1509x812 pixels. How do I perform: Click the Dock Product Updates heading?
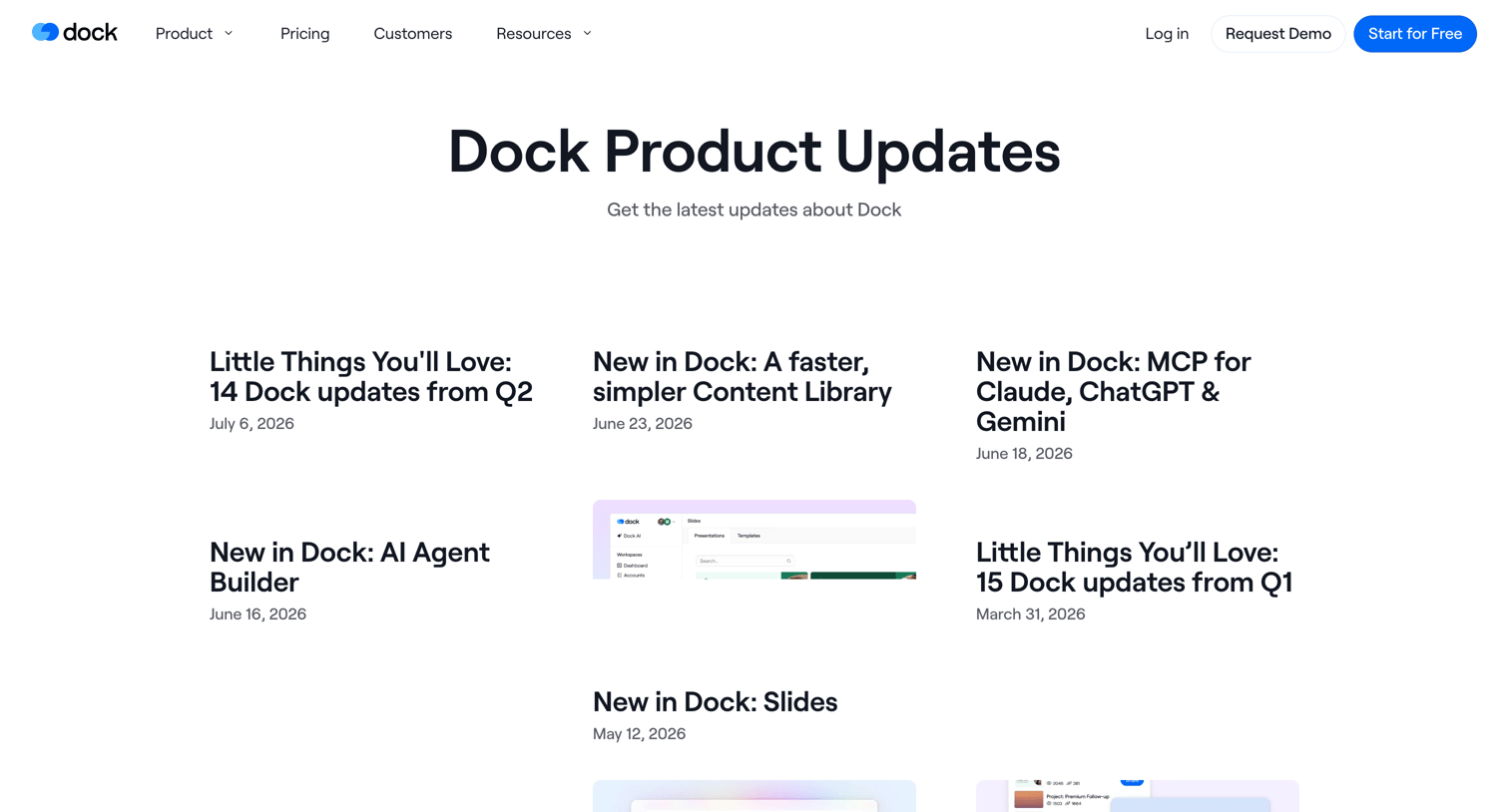tap(754, 152)
